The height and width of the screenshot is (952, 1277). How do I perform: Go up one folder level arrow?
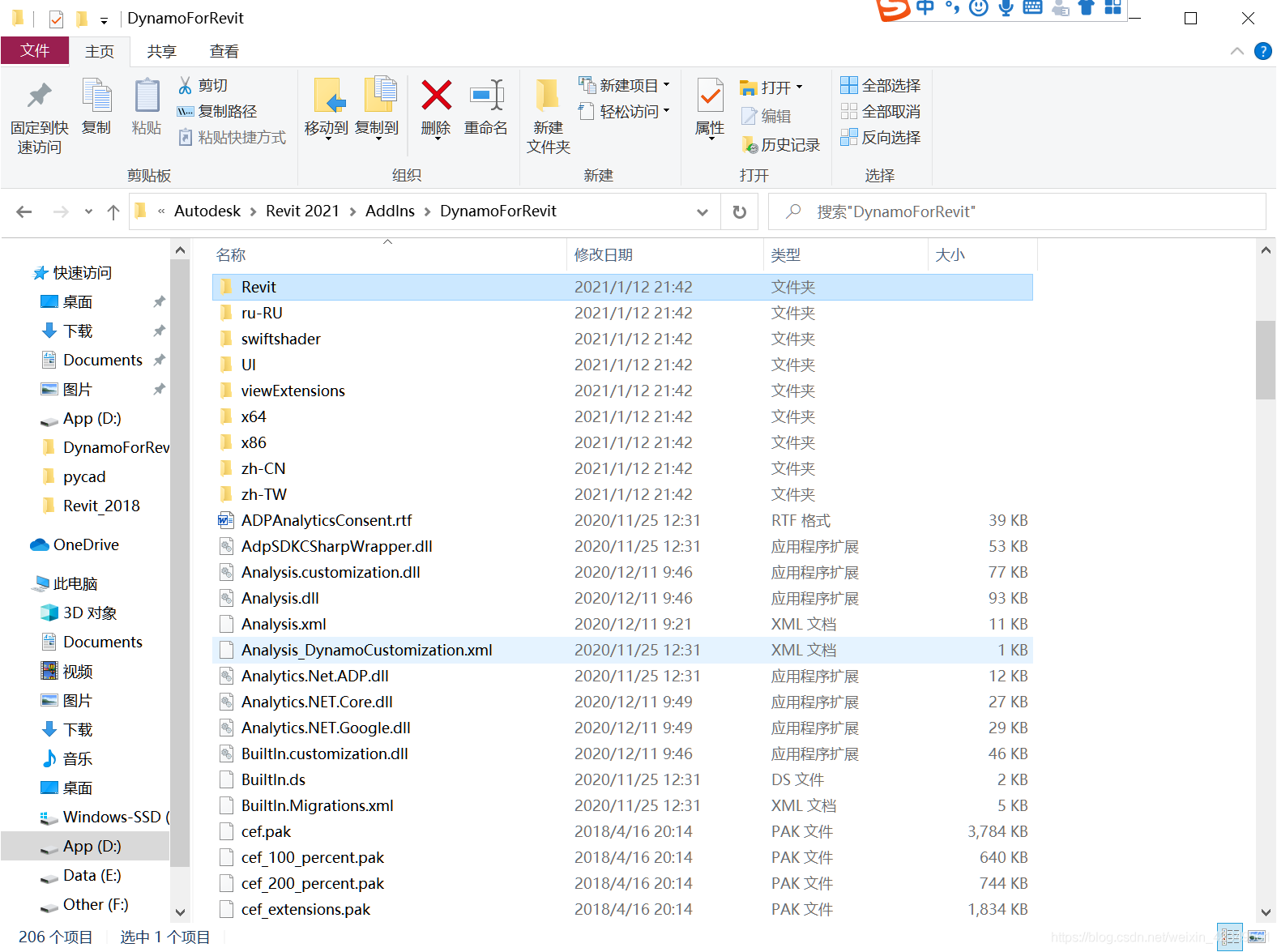[113, 211]
